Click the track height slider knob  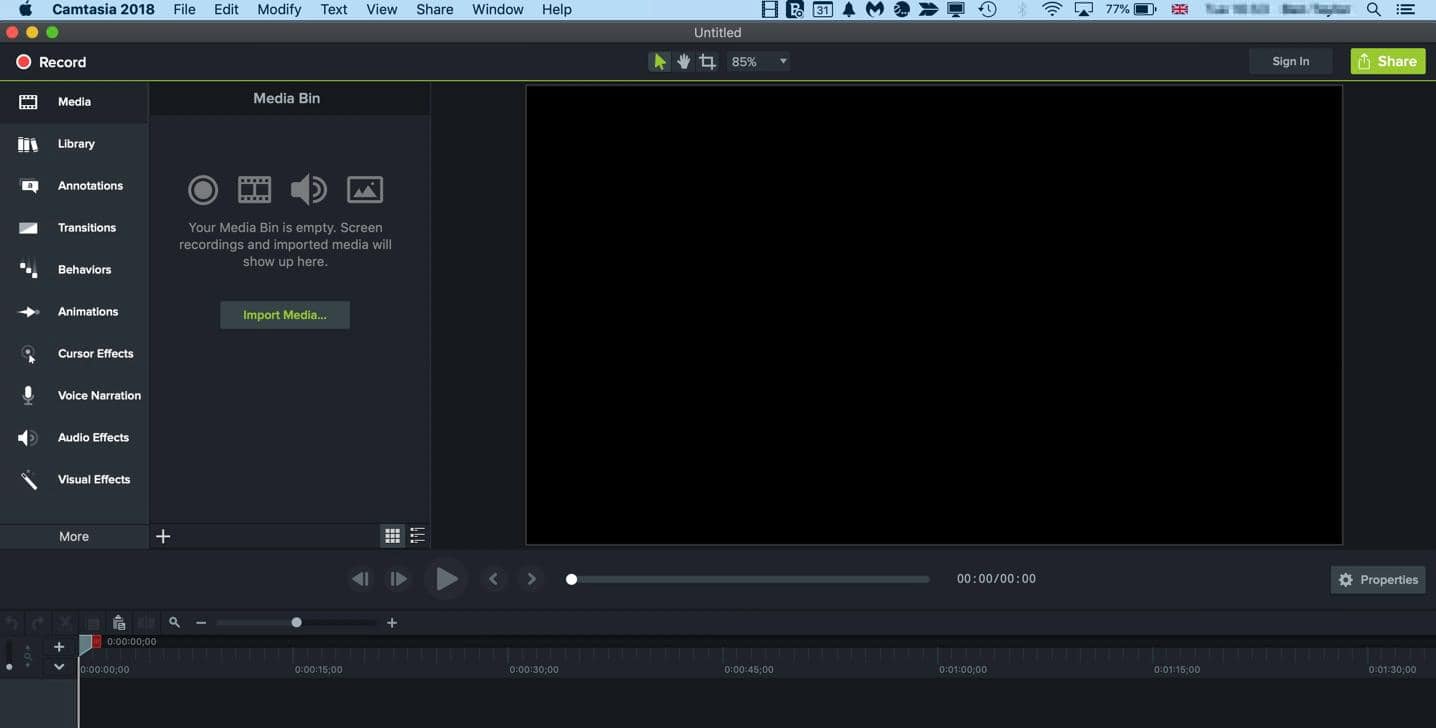coord(9,666)
